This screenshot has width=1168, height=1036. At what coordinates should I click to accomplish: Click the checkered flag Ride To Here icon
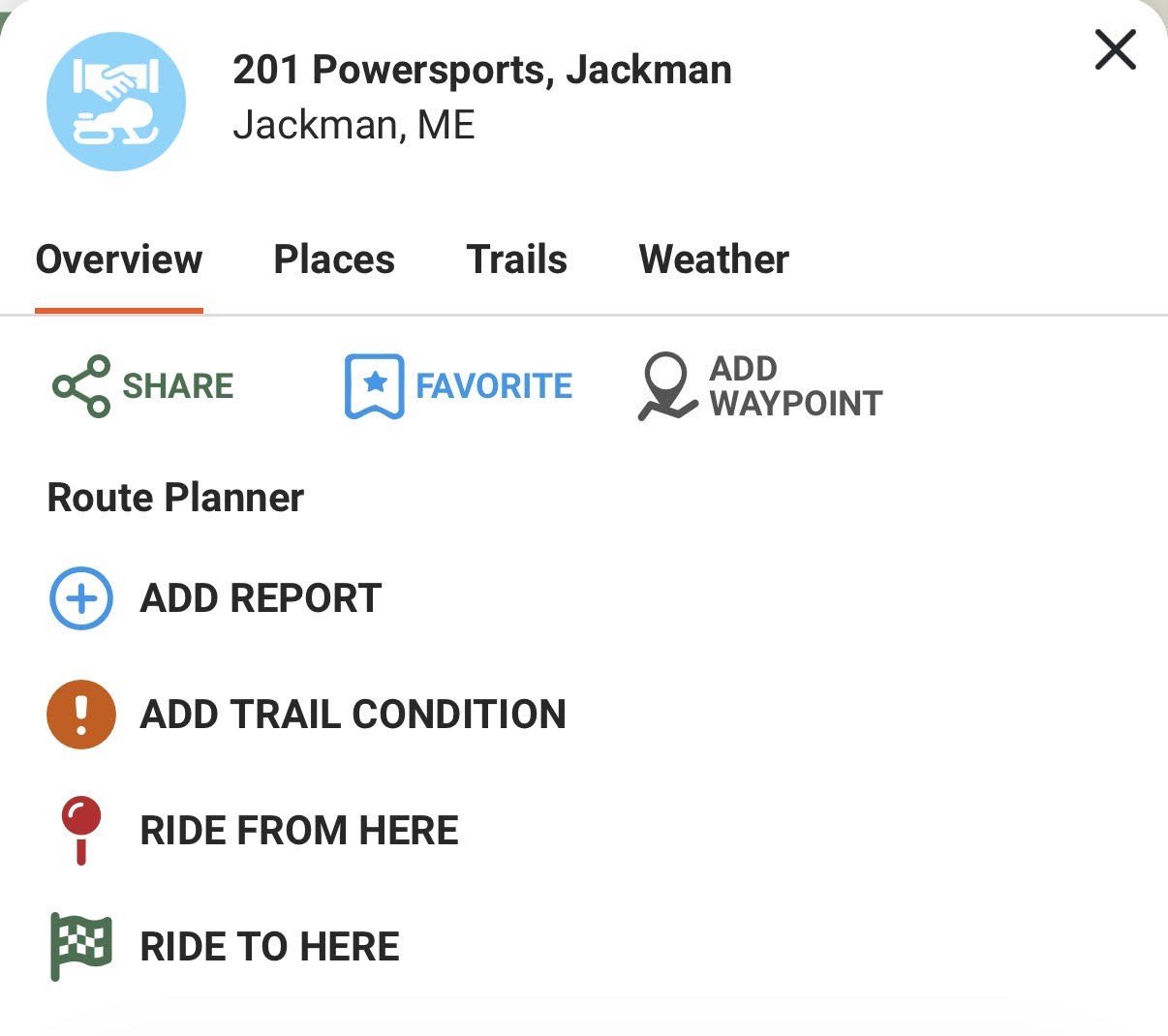tap(81, 946)
